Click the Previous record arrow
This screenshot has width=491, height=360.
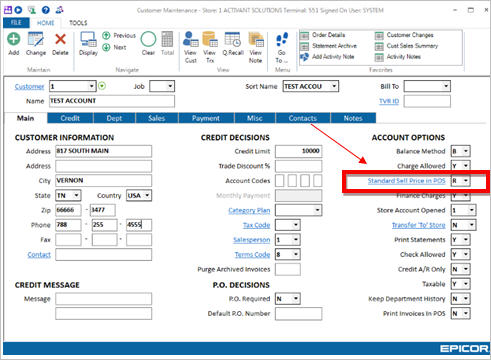point(106,35)
